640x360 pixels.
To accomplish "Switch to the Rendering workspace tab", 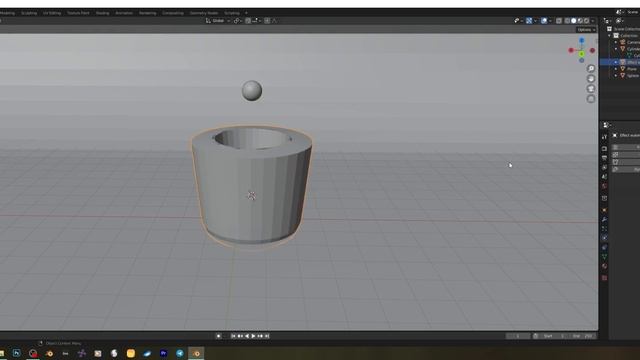I will click(147, 13).
